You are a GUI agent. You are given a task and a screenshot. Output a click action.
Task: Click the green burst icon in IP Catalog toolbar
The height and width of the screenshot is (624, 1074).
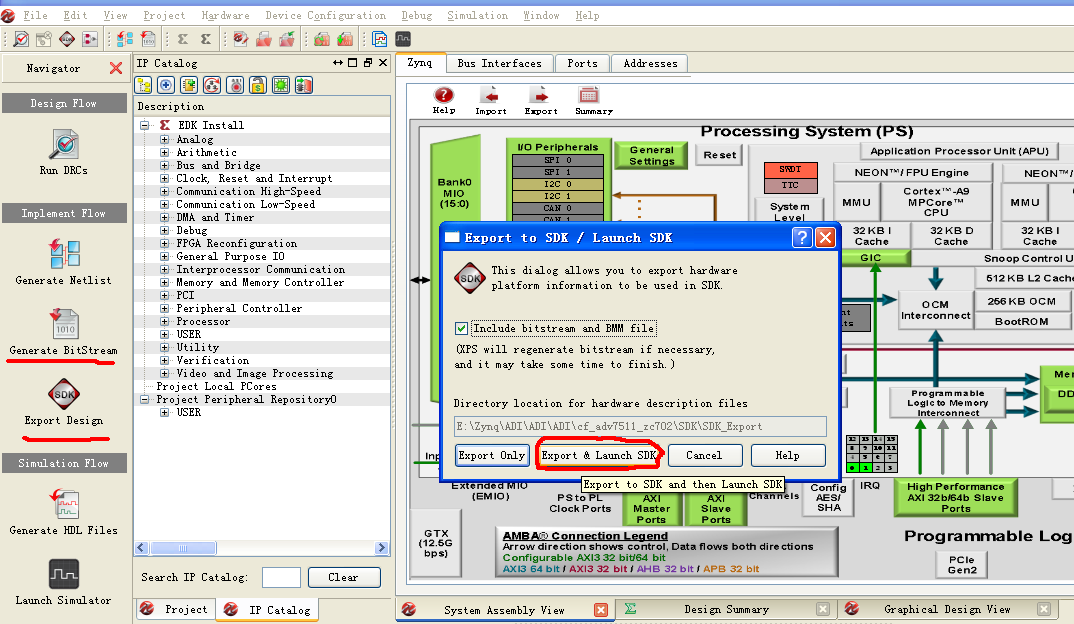281,85
